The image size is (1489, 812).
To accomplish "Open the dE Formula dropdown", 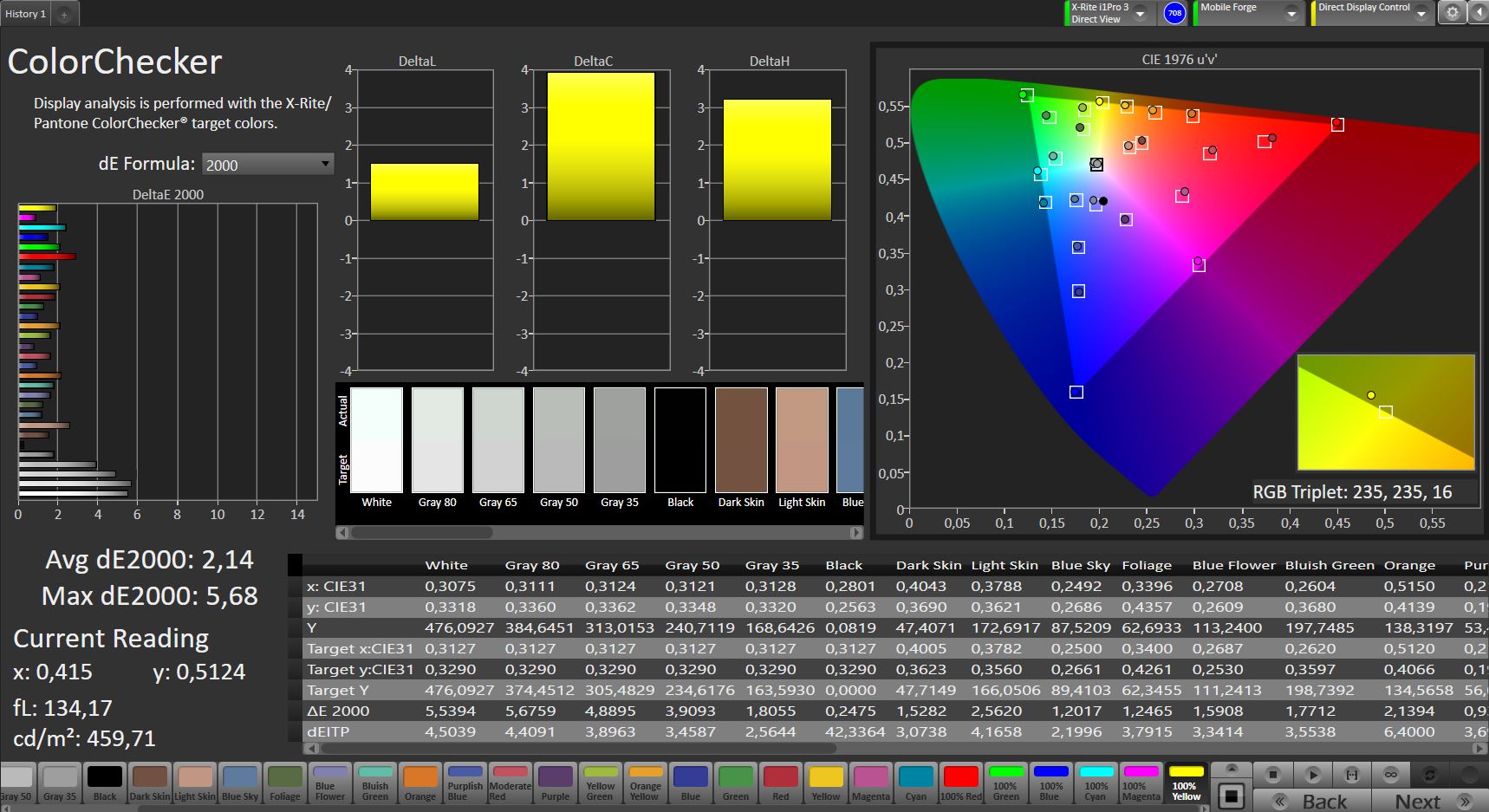I will coord(267,164).
